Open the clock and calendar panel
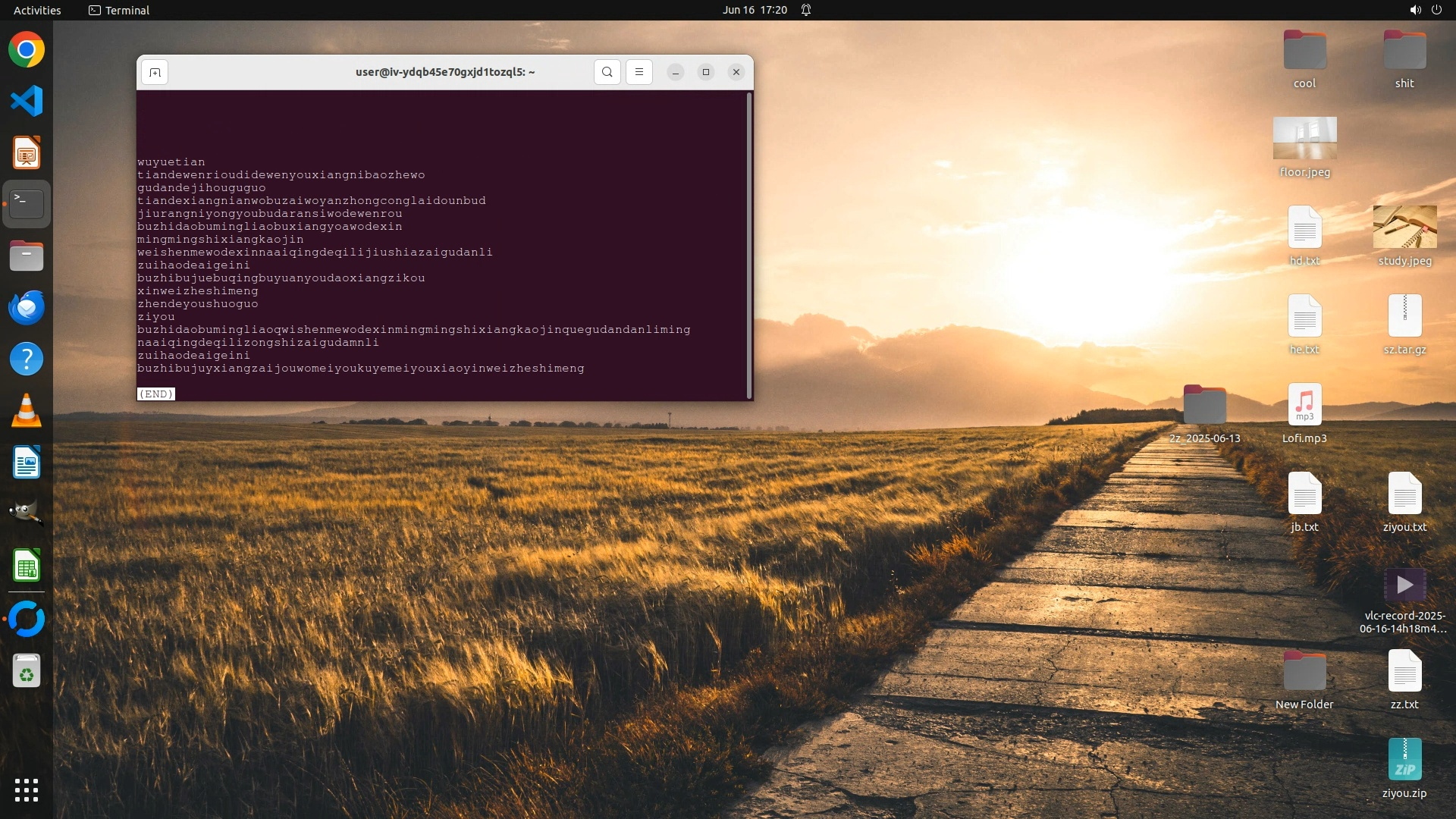Image resolution: width=1456 pixels, height=819 pixels. tap(755, 10)
